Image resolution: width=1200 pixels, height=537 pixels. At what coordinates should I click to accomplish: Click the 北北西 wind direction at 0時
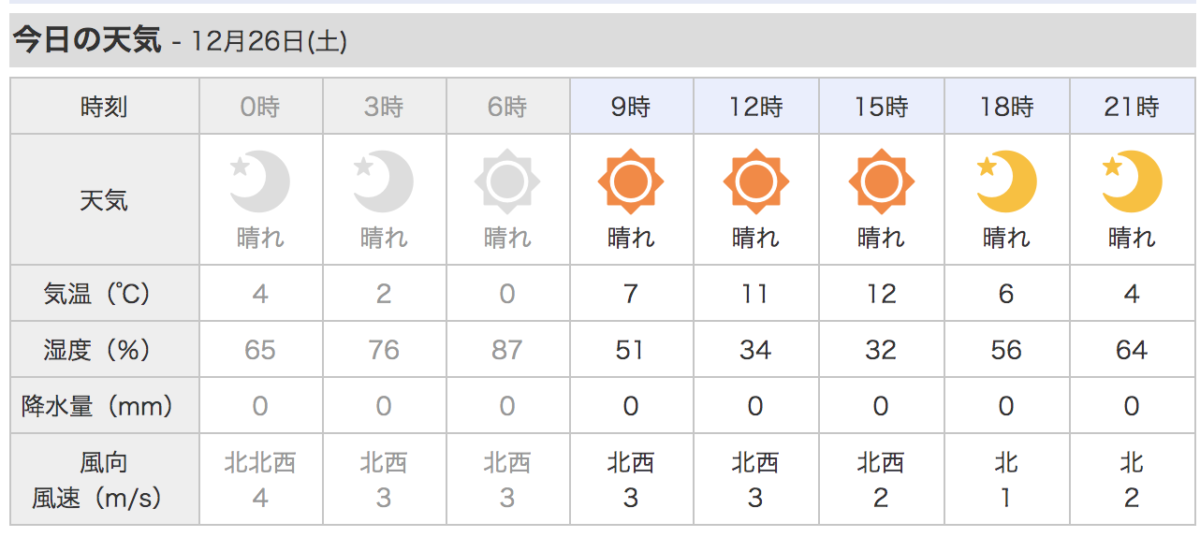[x=260, y=463]
